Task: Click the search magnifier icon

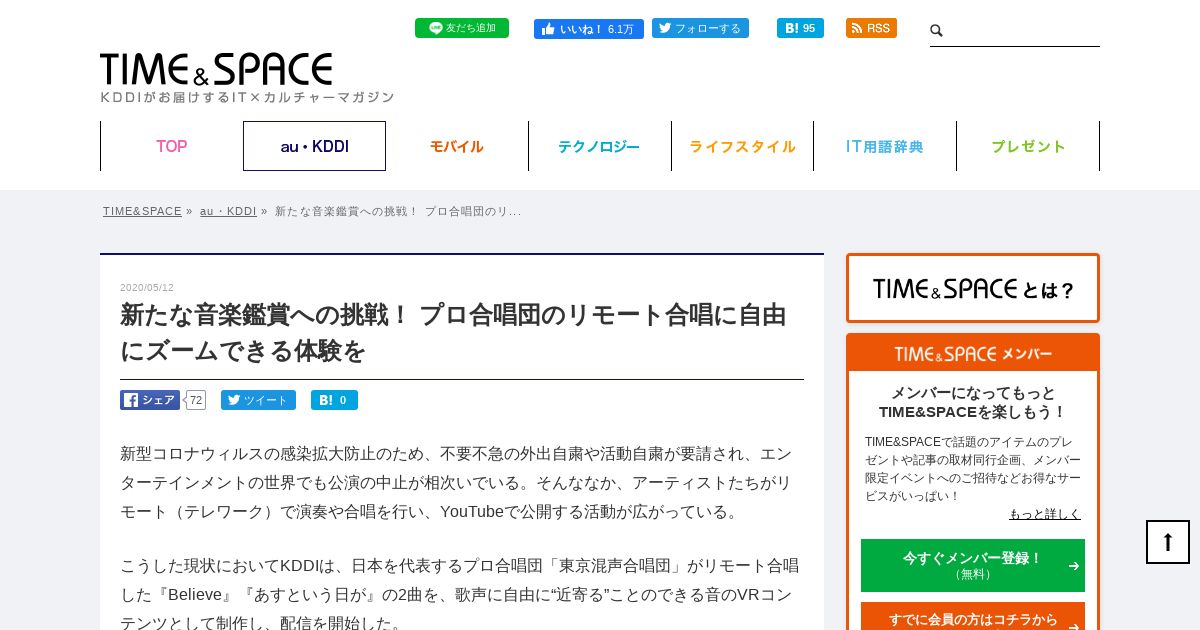Action: [x=937, y=31]
